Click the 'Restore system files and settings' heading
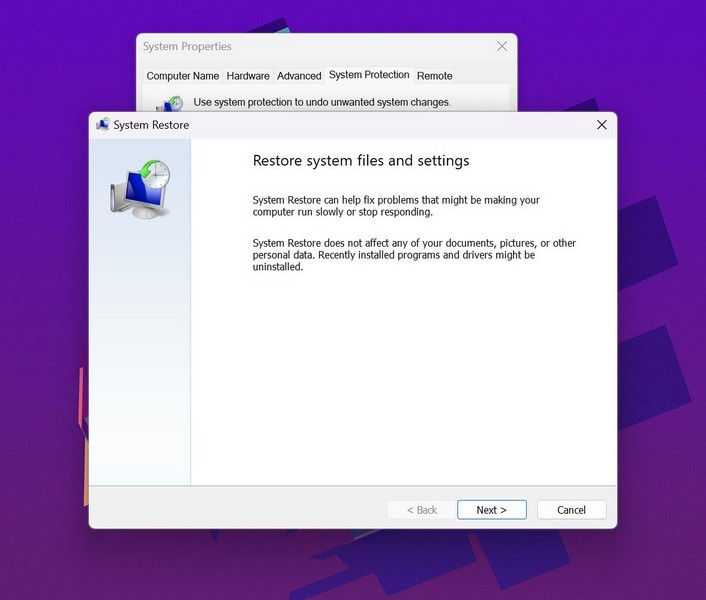The width and height of the screenshot is (706, 600). [361, 160]
